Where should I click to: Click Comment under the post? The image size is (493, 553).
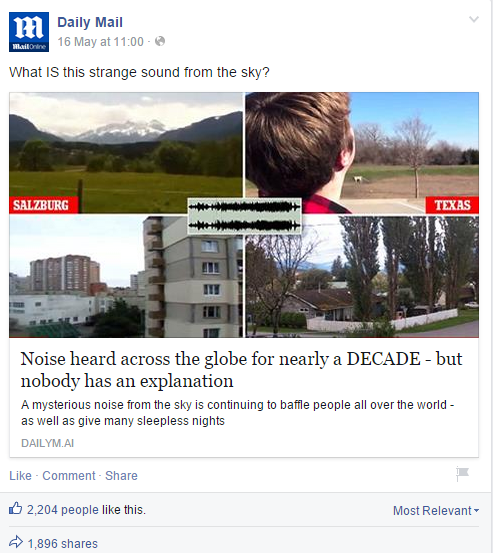coord(69,475)
